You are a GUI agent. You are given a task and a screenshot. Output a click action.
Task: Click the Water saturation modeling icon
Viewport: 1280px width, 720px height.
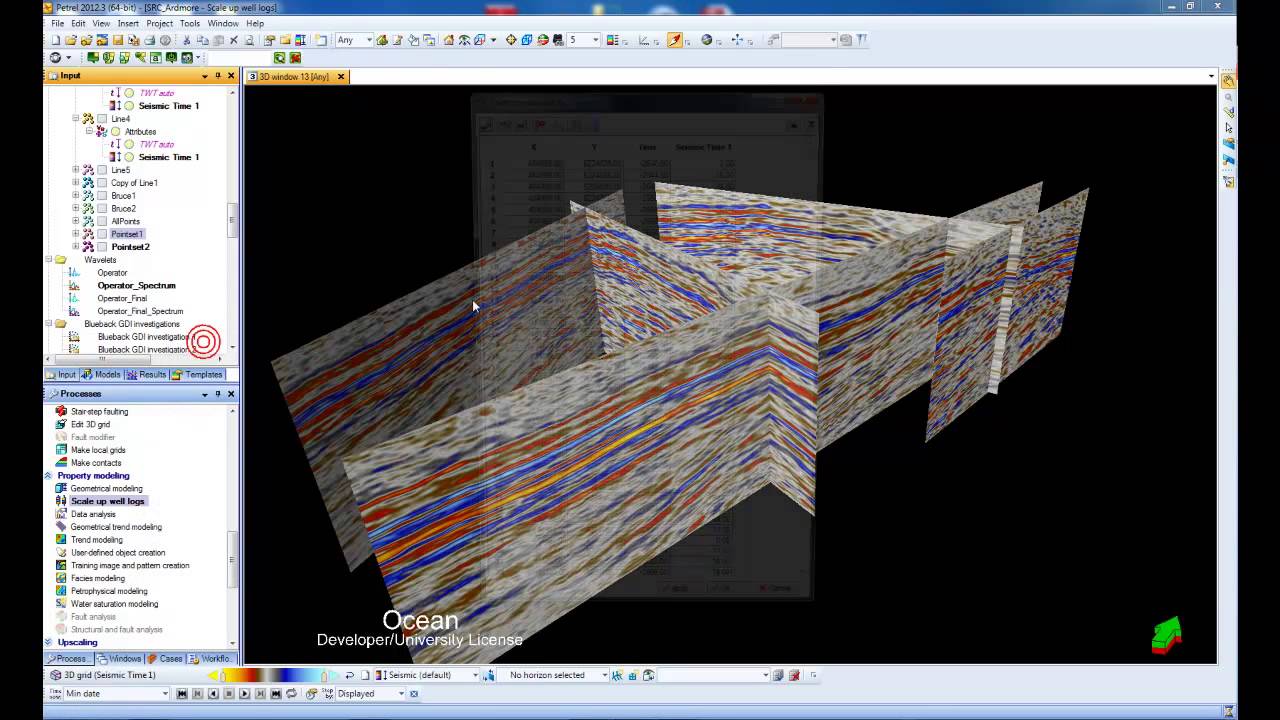click(x=61, y=604)
